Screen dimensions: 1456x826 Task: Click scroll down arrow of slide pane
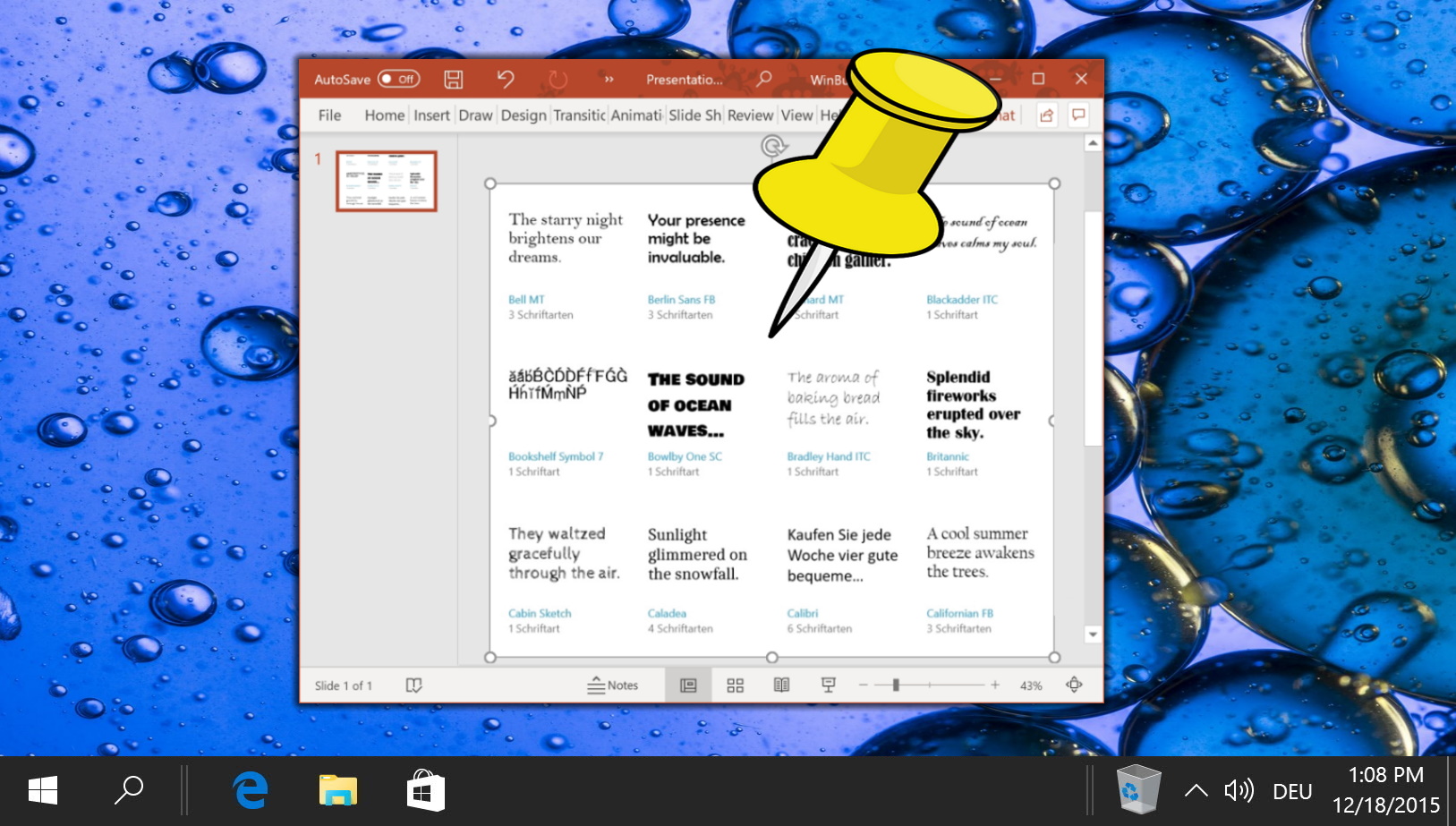tap(1093, 634)
